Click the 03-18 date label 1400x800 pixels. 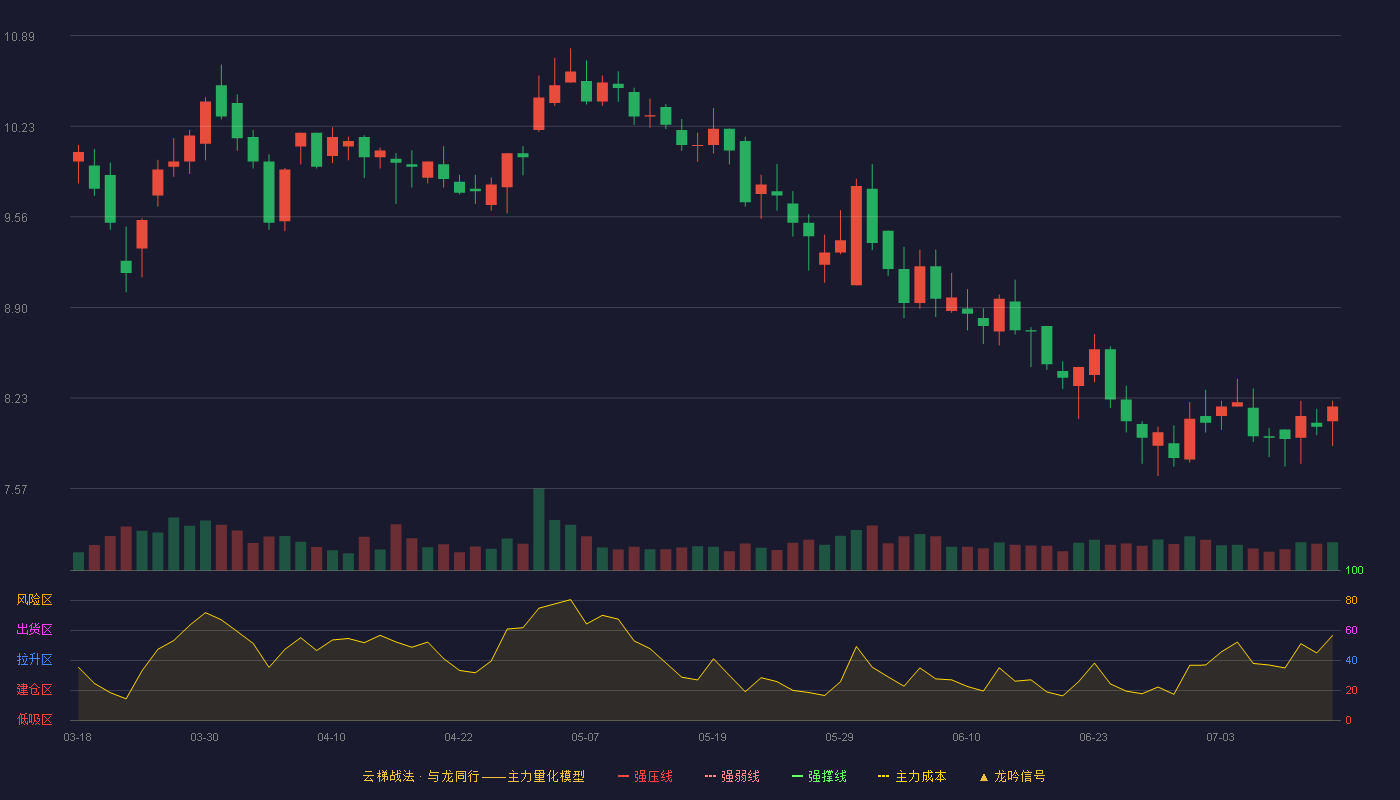(x=78, y=737)
